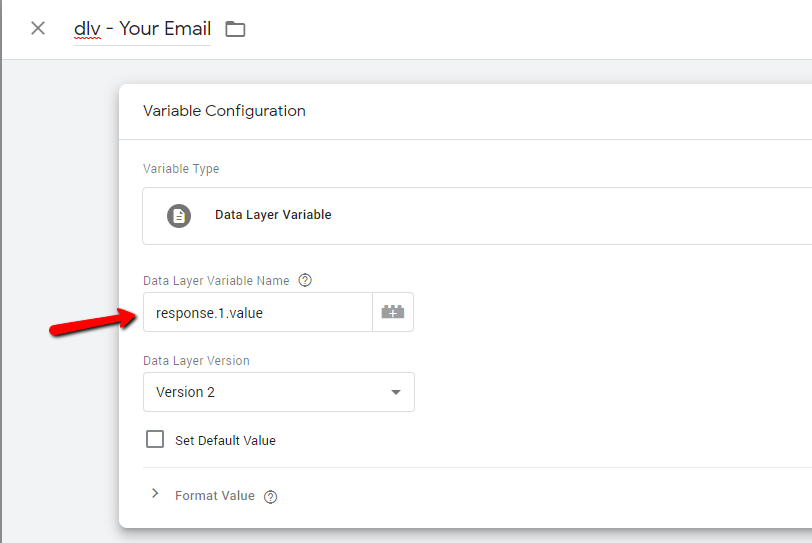Image resolution: width=812 pixels, height=543 pixels.
Task: Click the insert variable brick icon
Action: tap(393, 312)
